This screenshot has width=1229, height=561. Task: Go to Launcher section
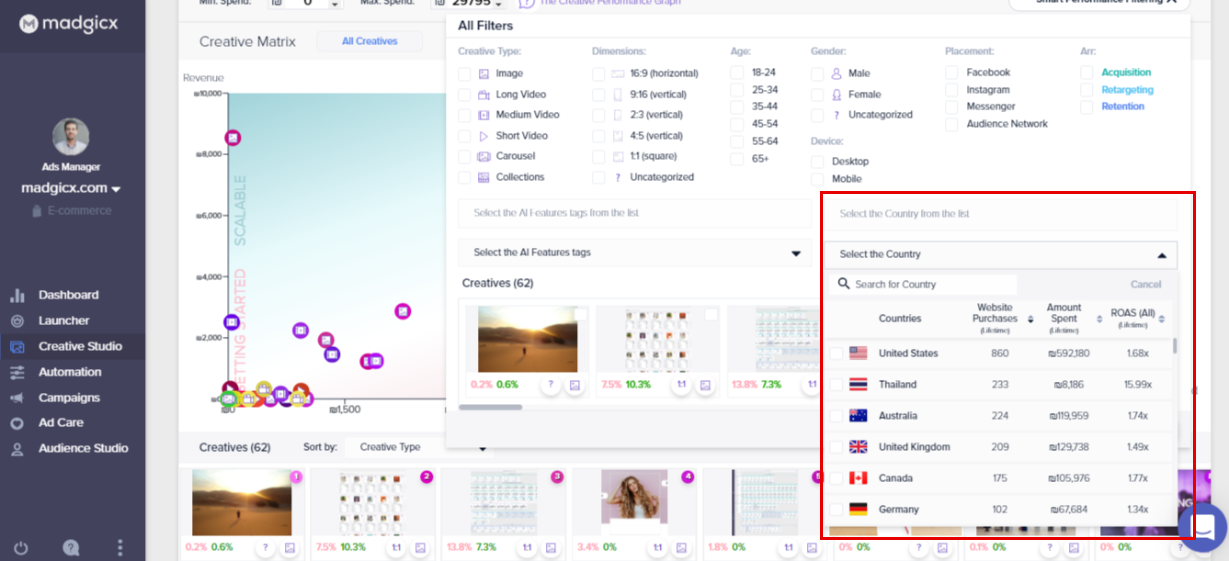click(64, 321)
